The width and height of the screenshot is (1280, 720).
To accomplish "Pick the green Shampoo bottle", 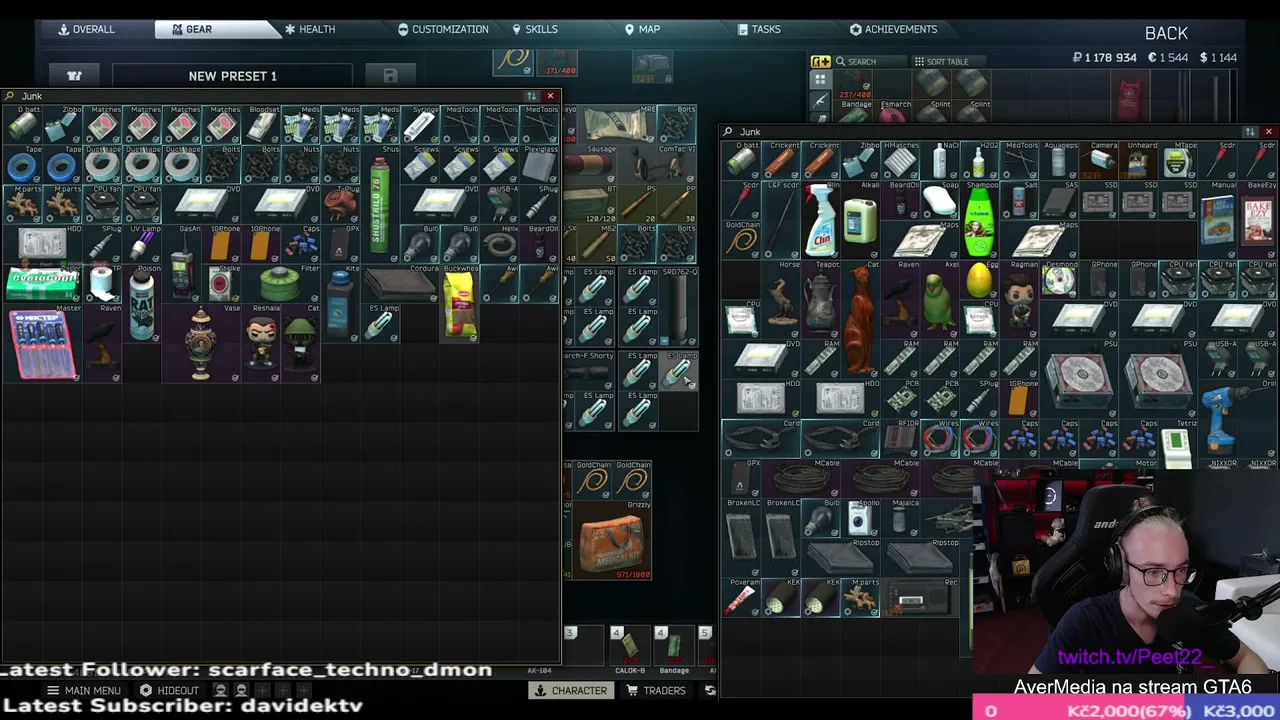I will [x=980, y=221].
